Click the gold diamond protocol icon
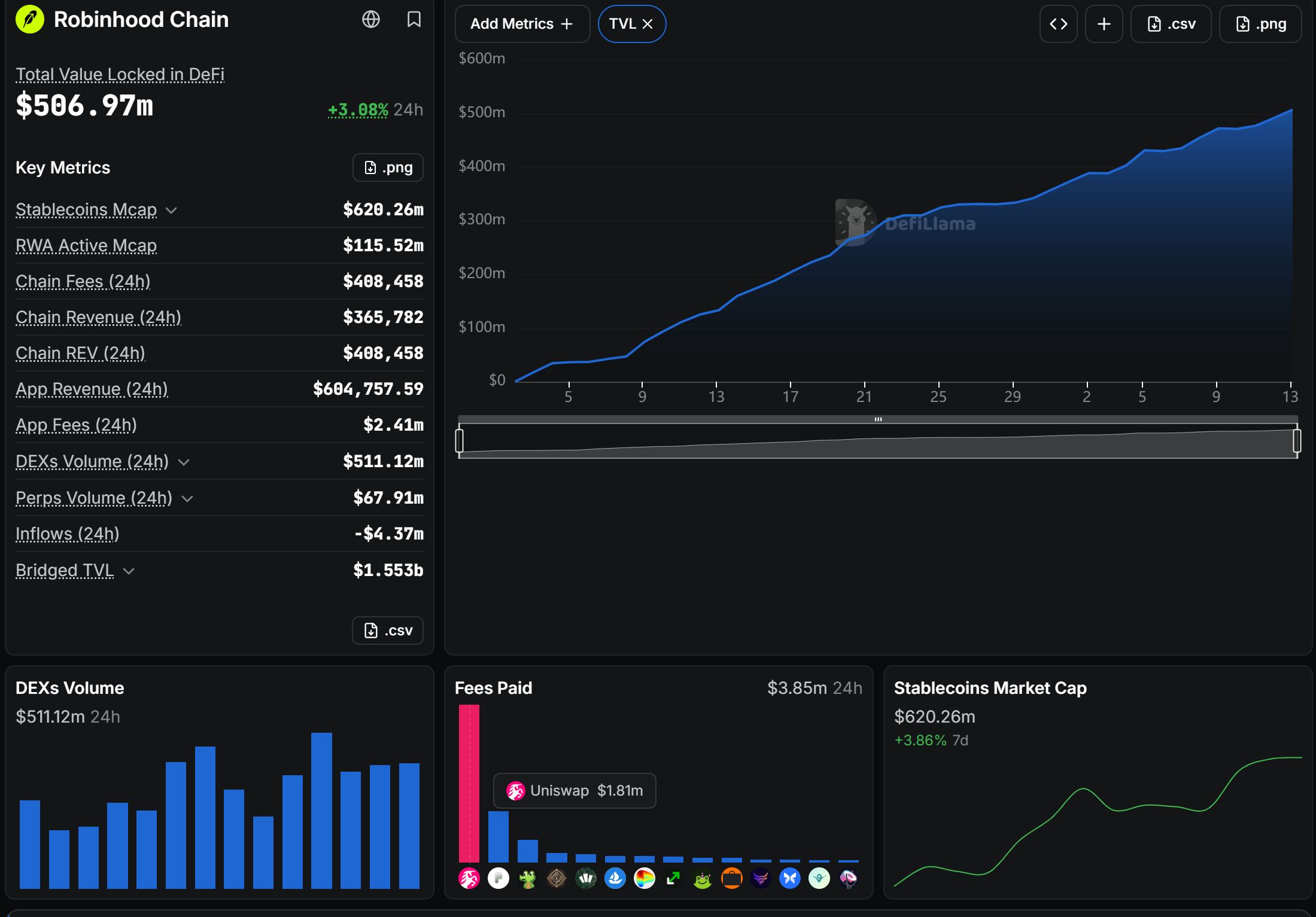 click(x=557, y=878)
